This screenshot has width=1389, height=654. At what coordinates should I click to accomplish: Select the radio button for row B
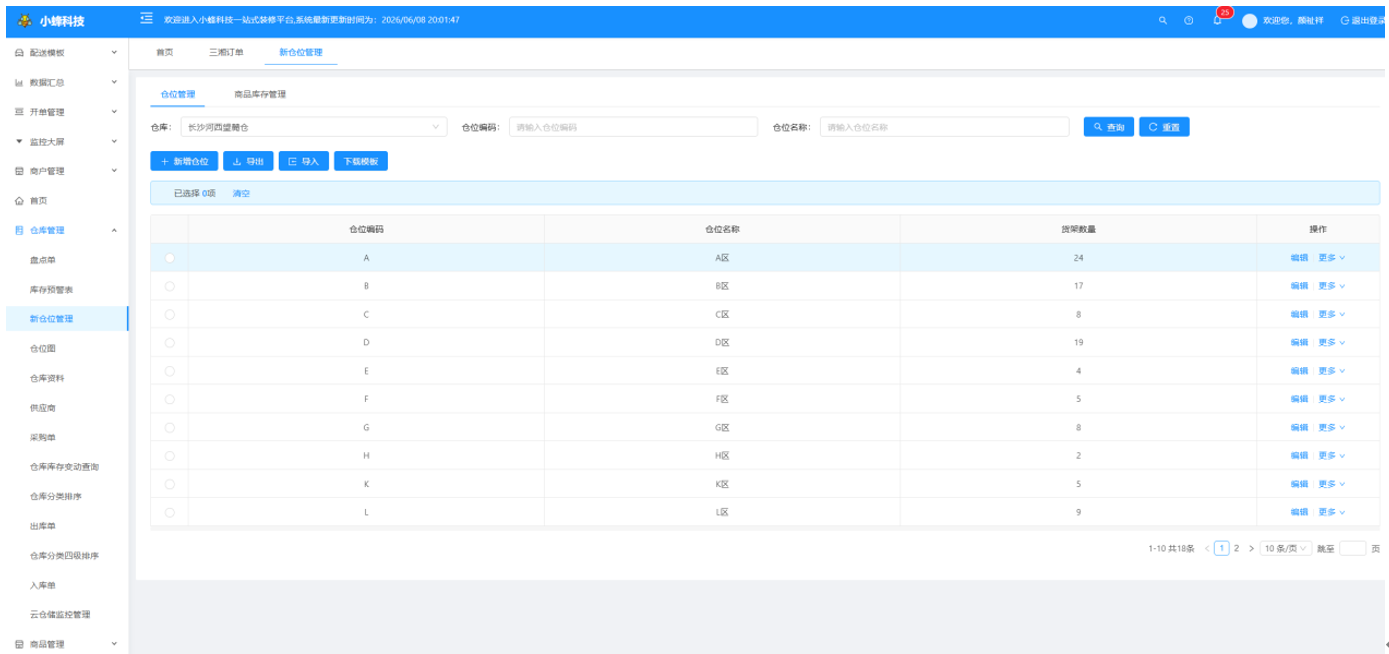click(x=169, y=286)
